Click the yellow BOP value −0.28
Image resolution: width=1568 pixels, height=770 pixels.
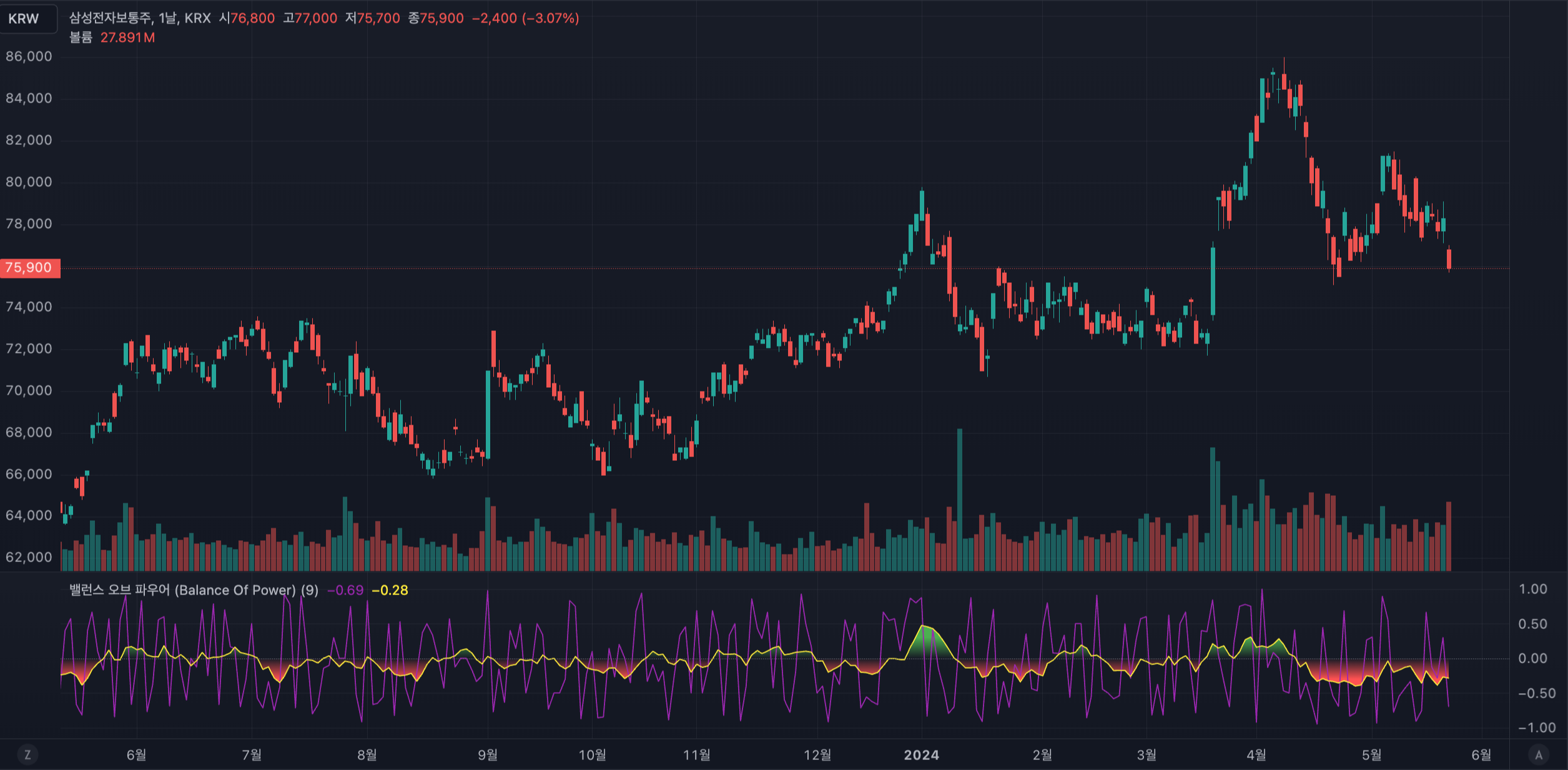(x=390, y=590)
